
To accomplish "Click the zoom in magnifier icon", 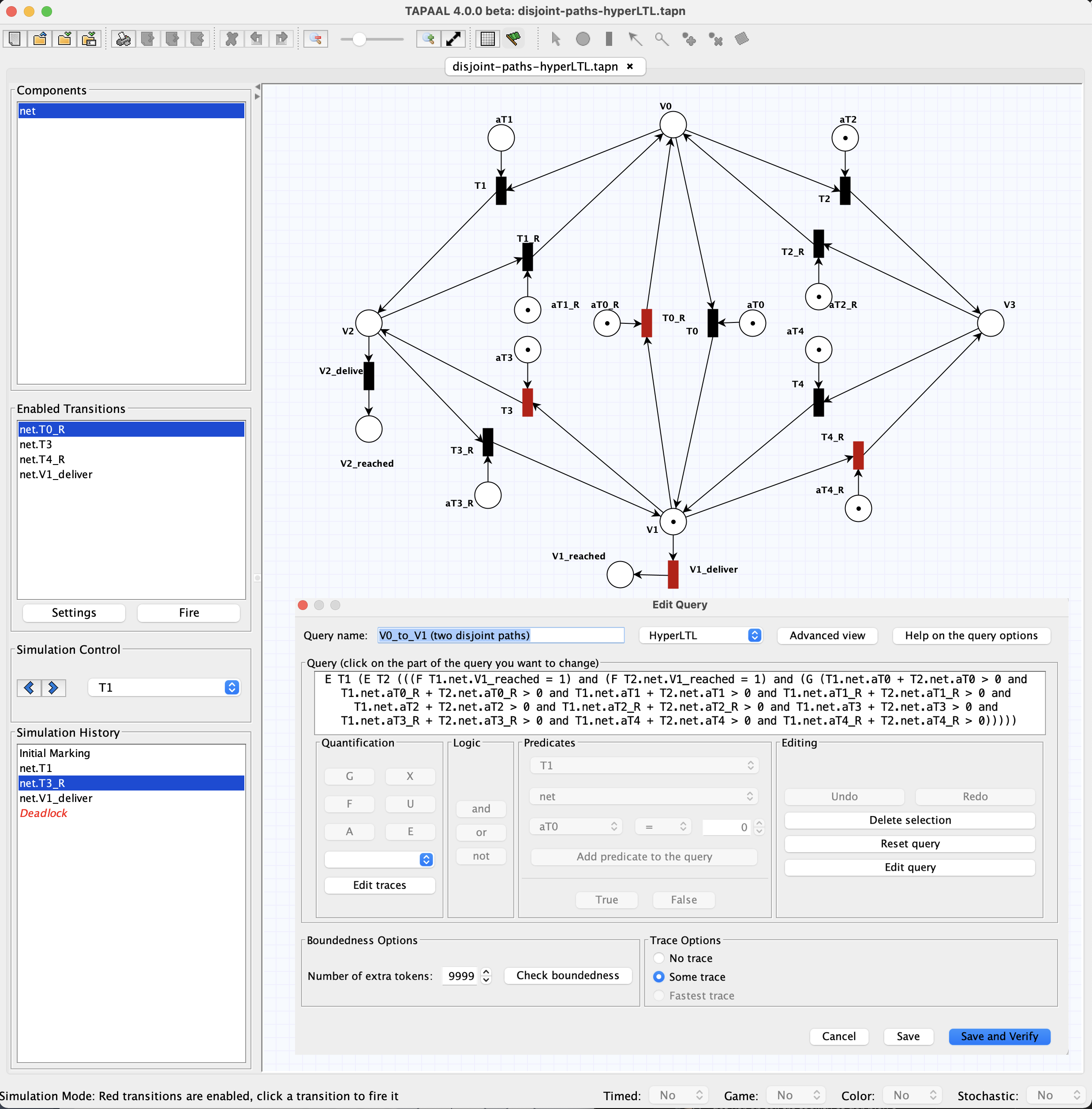I will [x=428, y=39].
